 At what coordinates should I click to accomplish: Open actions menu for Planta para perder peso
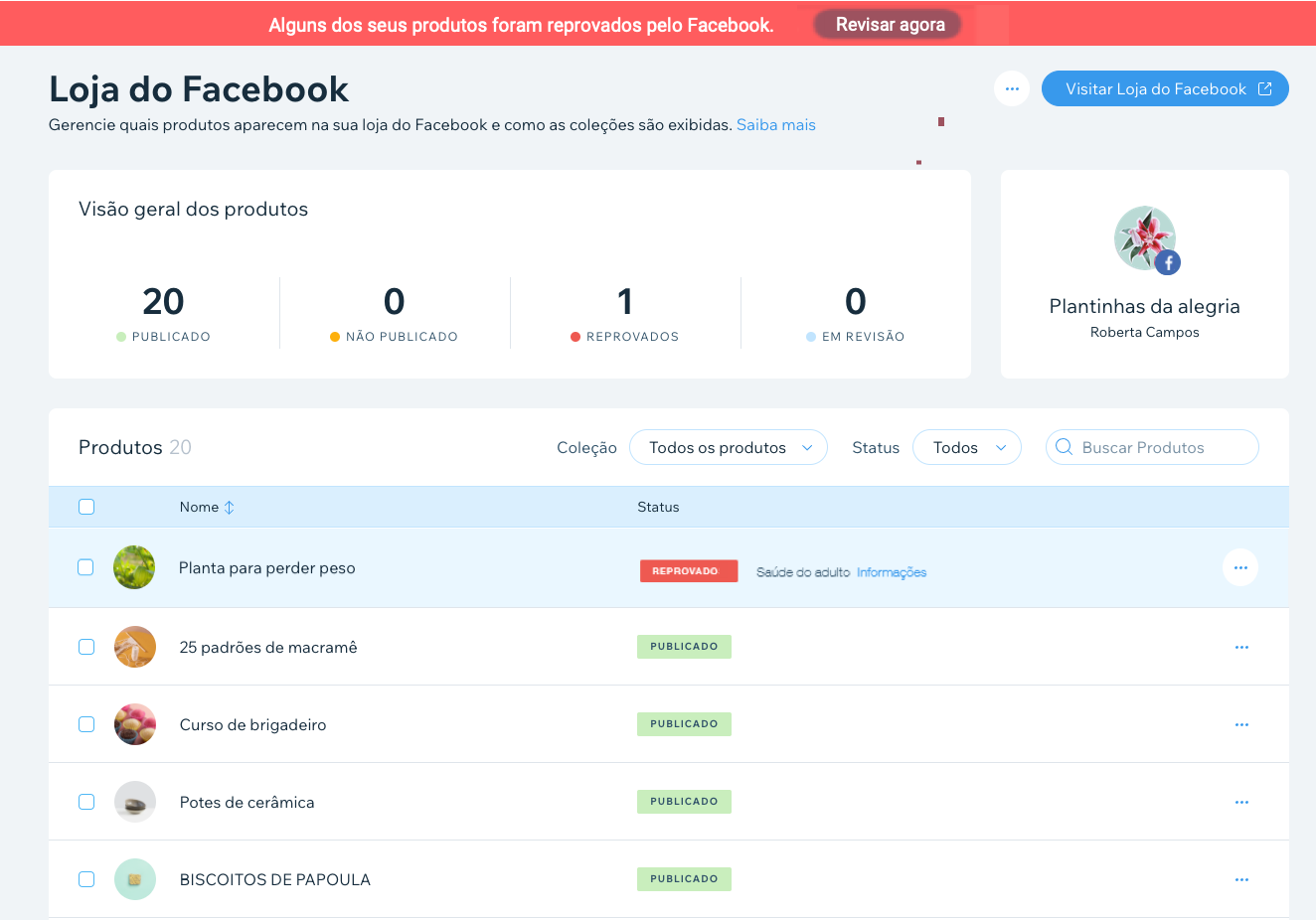click(1240, 567)
